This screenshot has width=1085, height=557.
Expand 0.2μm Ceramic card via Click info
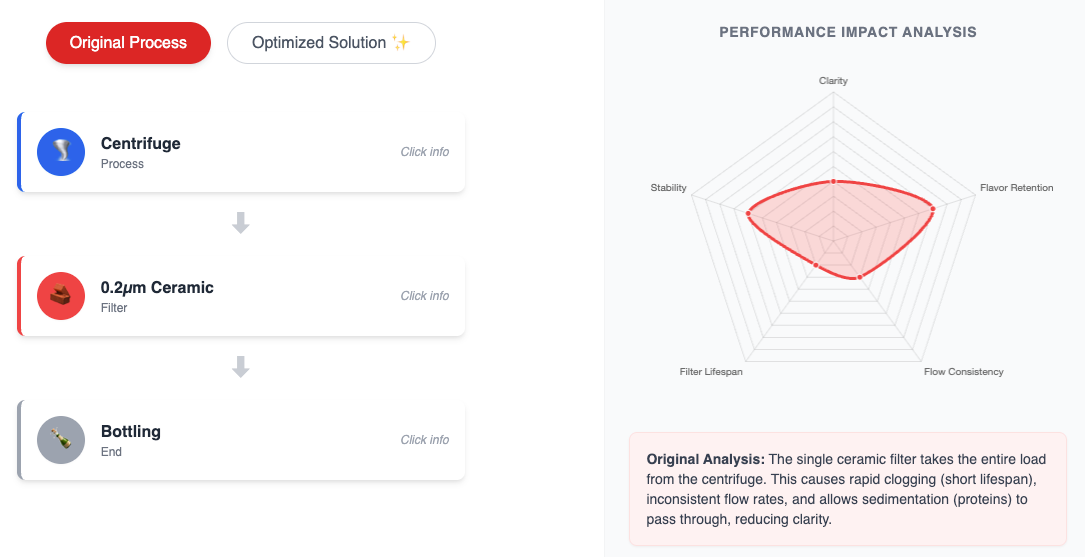[x=424, y=296]
